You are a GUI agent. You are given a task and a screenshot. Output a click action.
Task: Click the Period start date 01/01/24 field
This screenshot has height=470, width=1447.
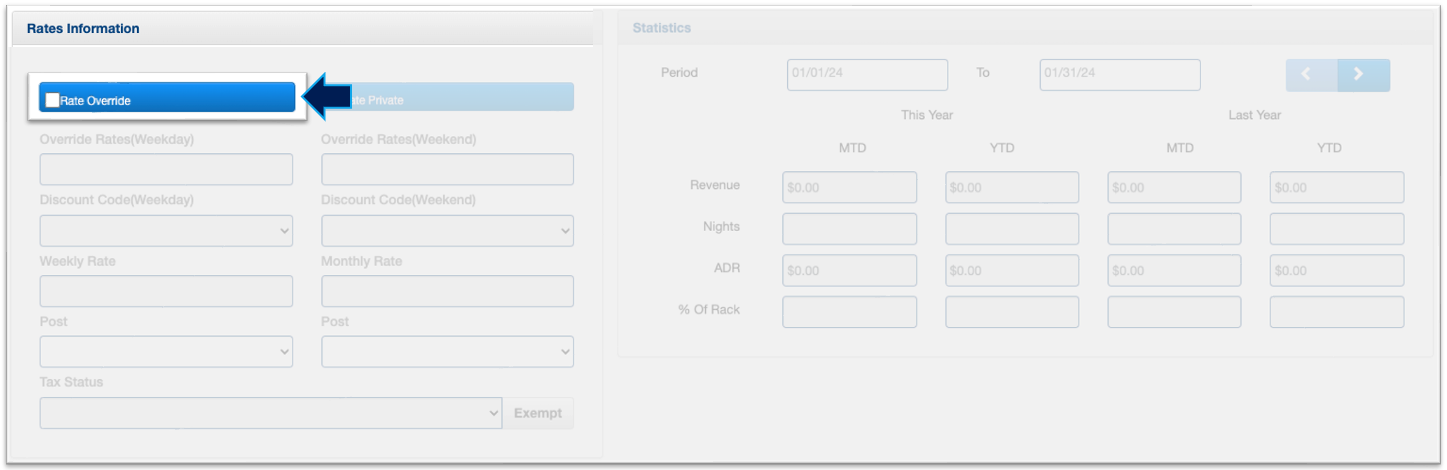pos(867,75)
